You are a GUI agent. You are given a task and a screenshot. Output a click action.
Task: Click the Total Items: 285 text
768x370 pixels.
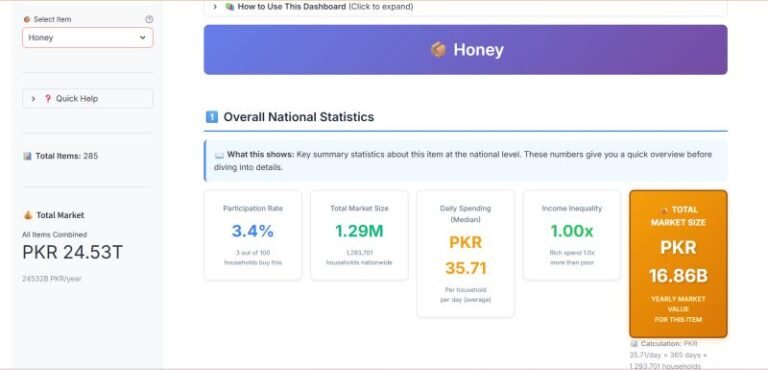pos(67,156)
